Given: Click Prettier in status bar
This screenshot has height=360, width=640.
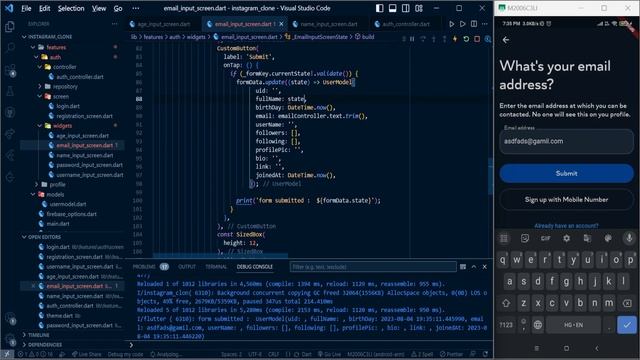Looking at the screenshot, I should [452, 354].
